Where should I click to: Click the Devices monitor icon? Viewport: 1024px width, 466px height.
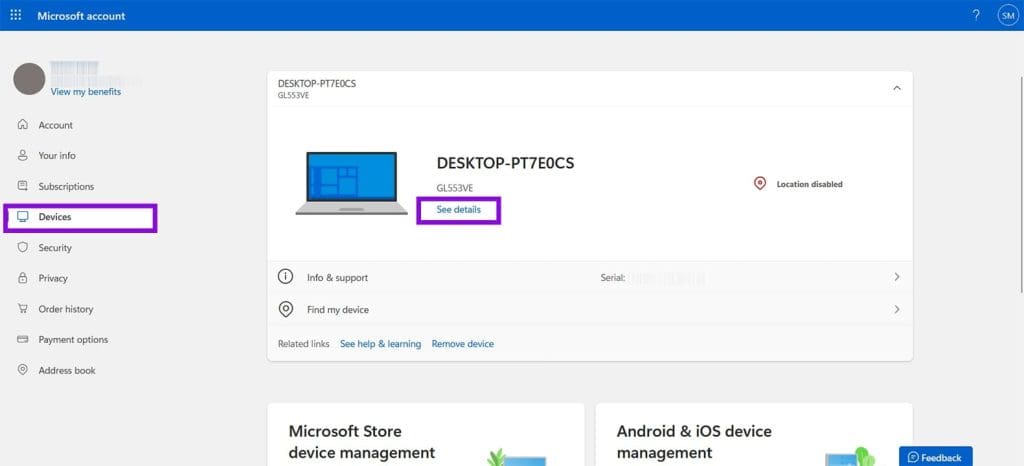pos(23,217)
